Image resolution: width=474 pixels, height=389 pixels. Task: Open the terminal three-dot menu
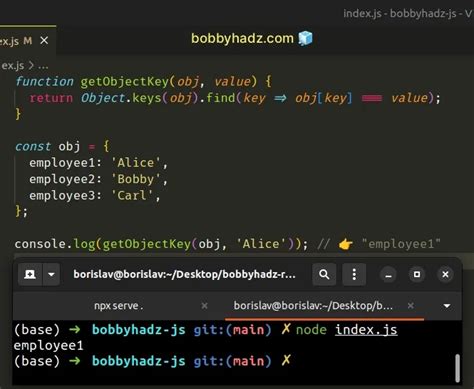(x=354, y=274)
